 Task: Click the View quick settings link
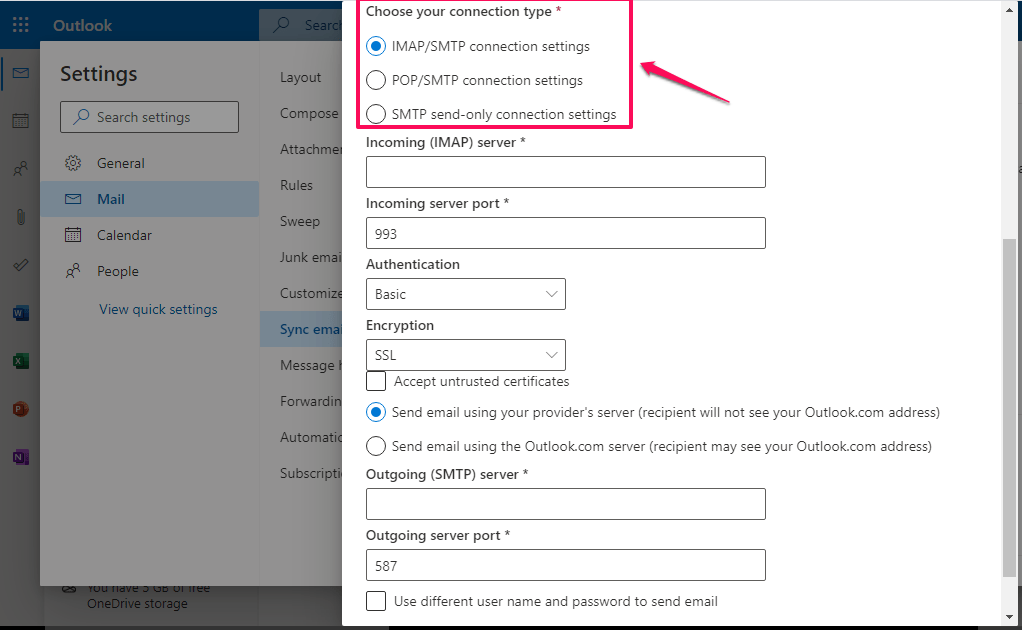157,309
